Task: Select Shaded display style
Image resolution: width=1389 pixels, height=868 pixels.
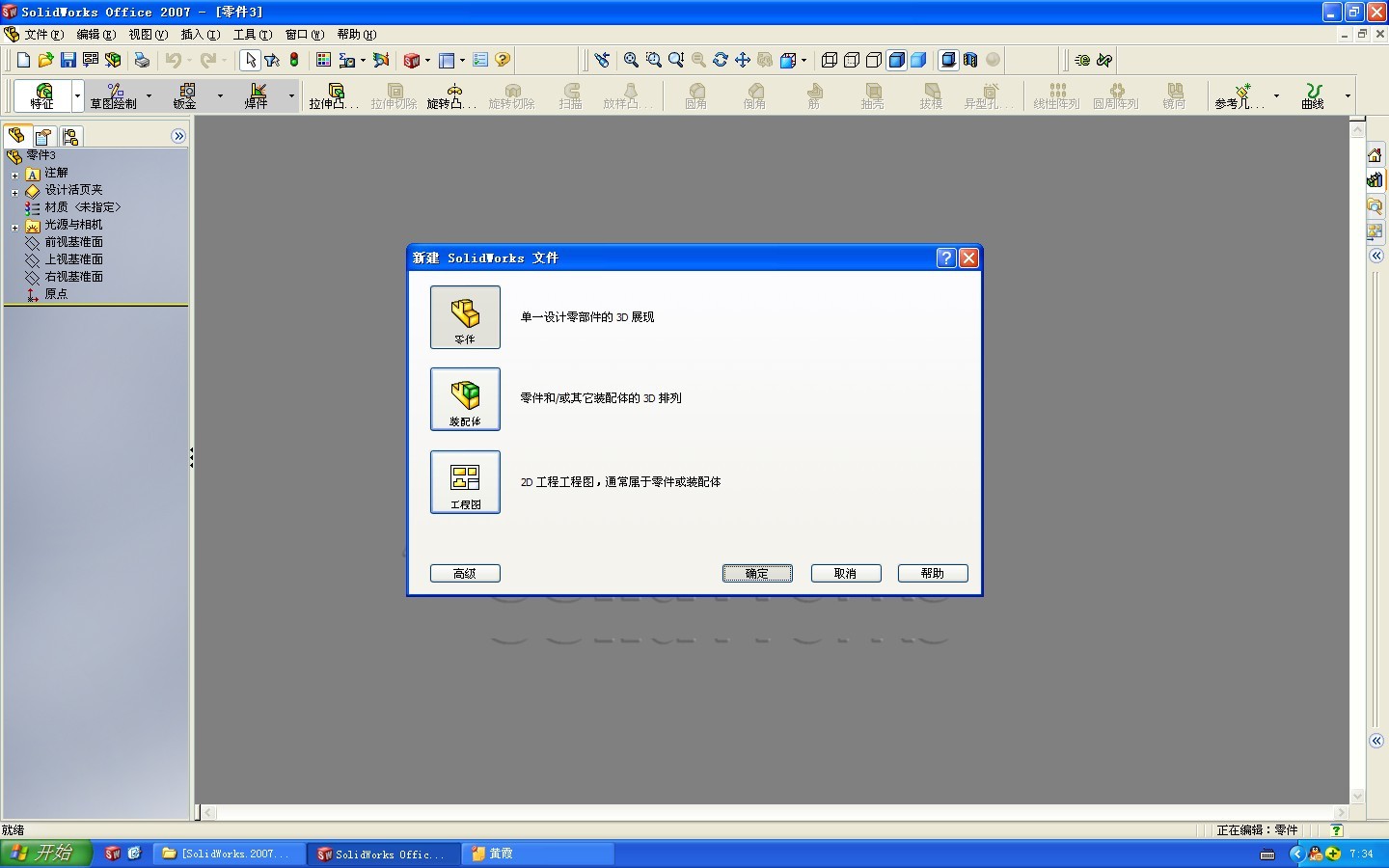Action: tap(918, 60)
